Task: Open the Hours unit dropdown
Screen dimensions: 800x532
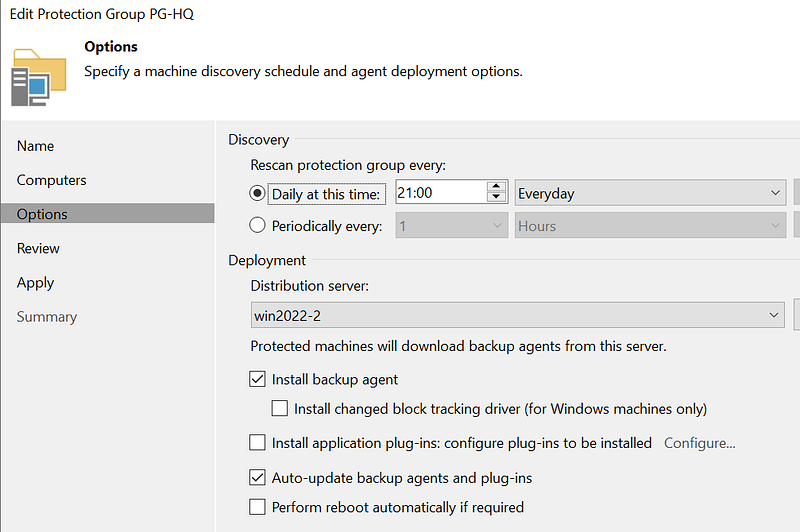Action: click(650, 226)
